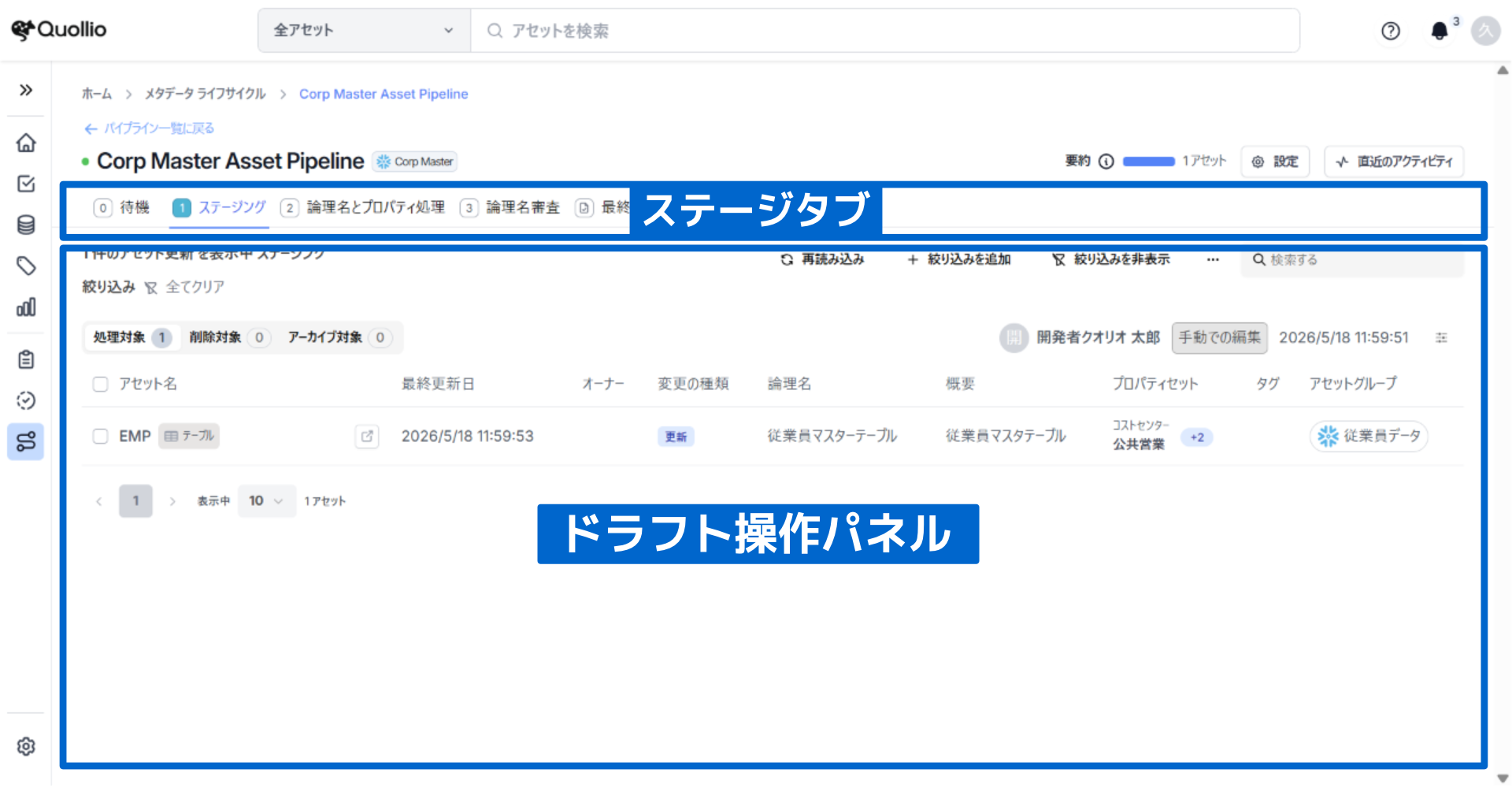Open the 全アセット dropdown
Image resolution: width=1512 pixels, height=788 pixels.
[365, 31]
